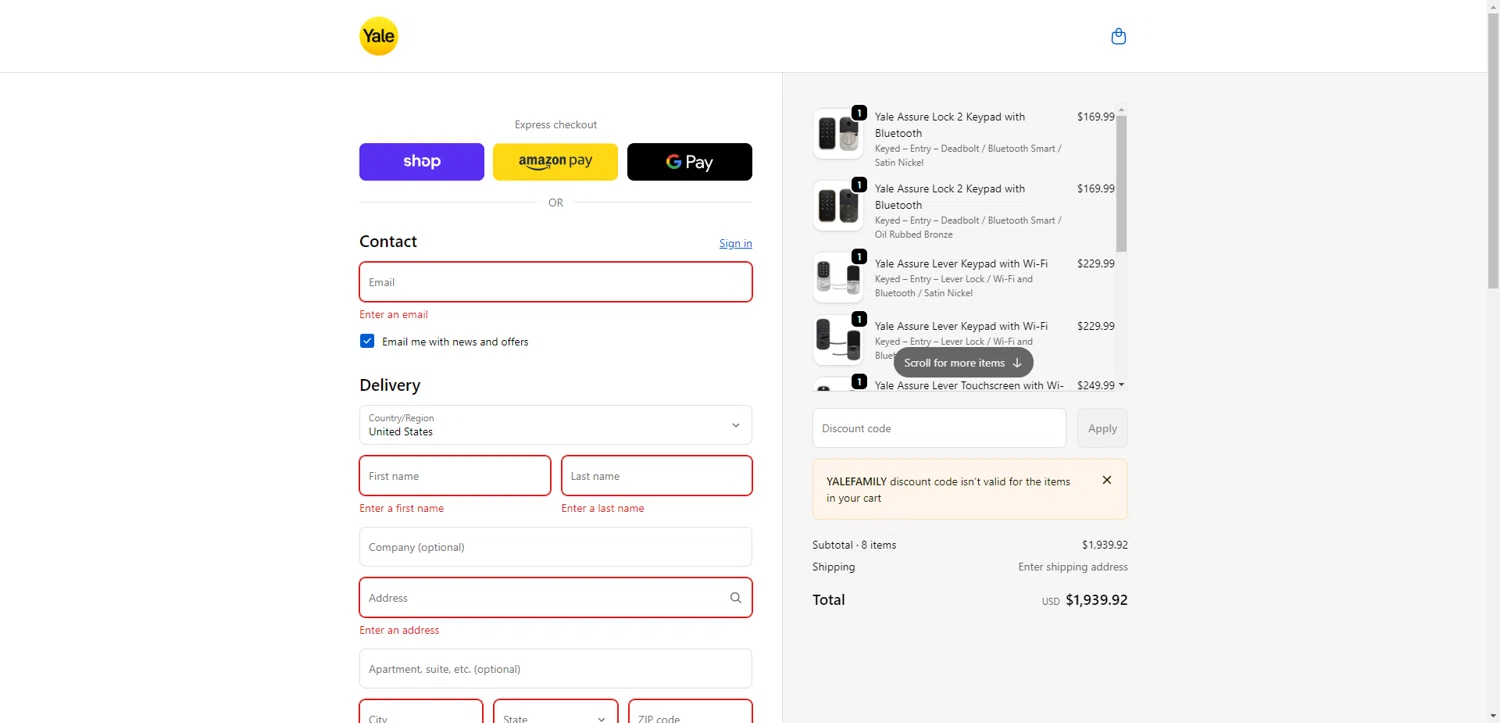Screen dimensions: 1500x723
Task: Select the Company (optional) field
Action: pos(555,547)
